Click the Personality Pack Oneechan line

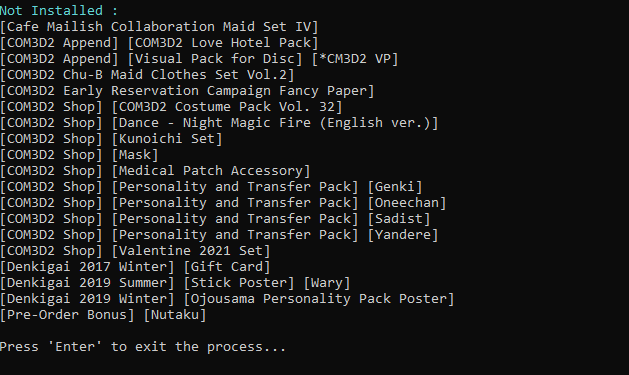[223, 203]
